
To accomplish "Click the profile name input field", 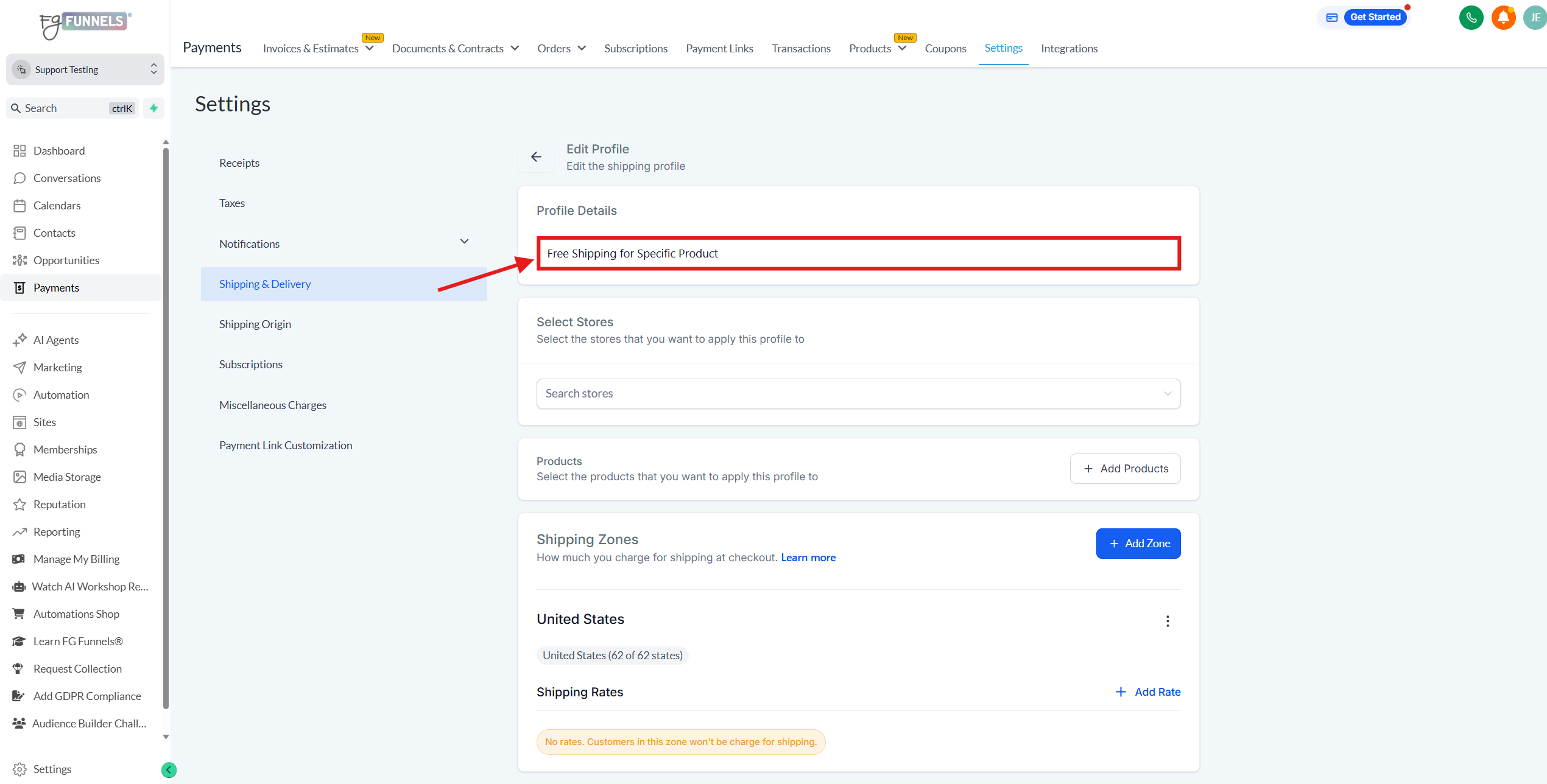I will coord(858,253).
